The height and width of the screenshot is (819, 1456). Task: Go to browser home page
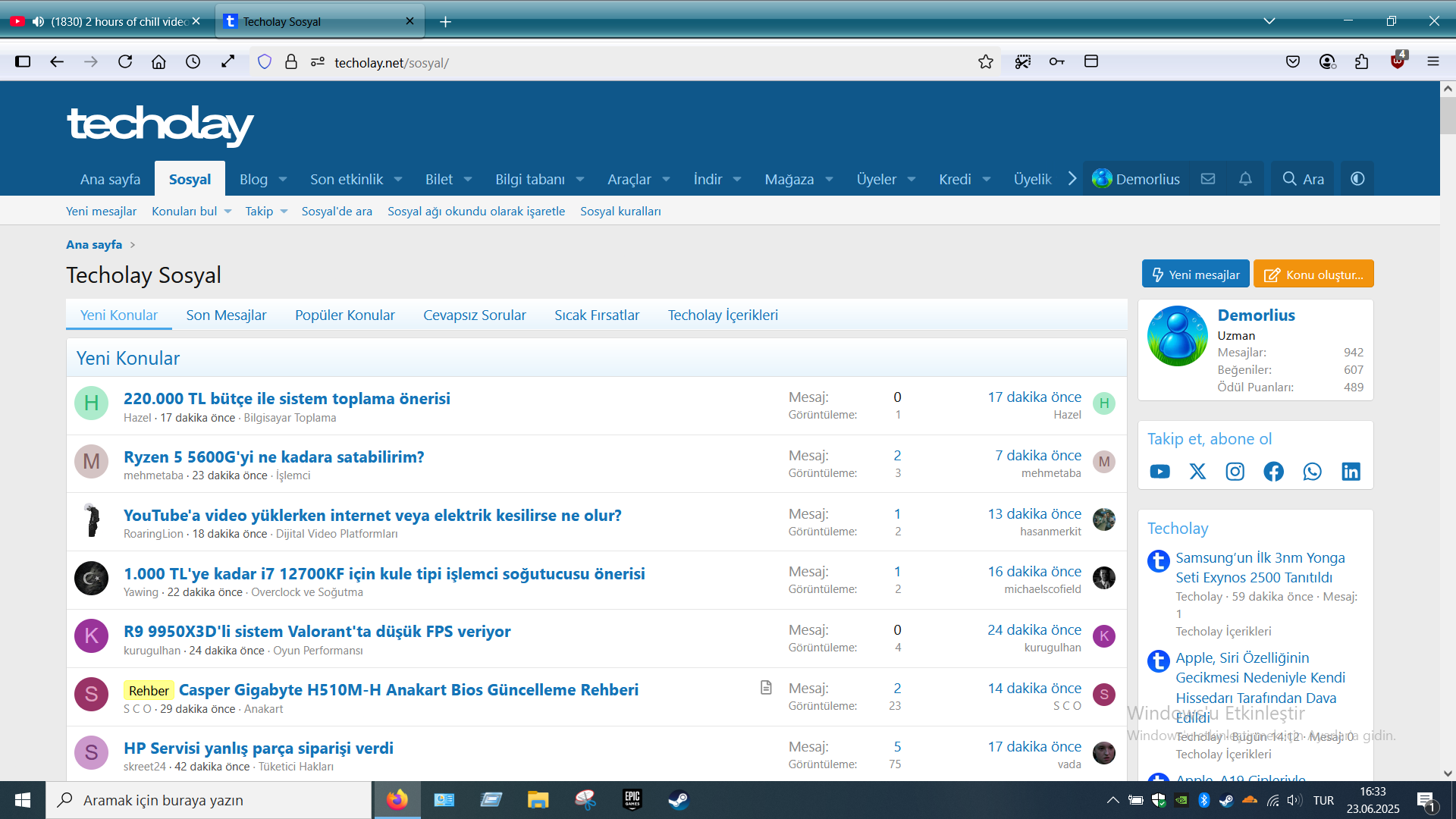(158, 62)
